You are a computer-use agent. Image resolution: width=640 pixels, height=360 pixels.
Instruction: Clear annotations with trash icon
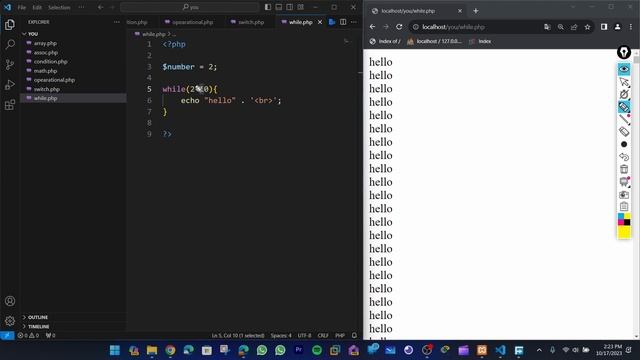click(x=624, y=169)
